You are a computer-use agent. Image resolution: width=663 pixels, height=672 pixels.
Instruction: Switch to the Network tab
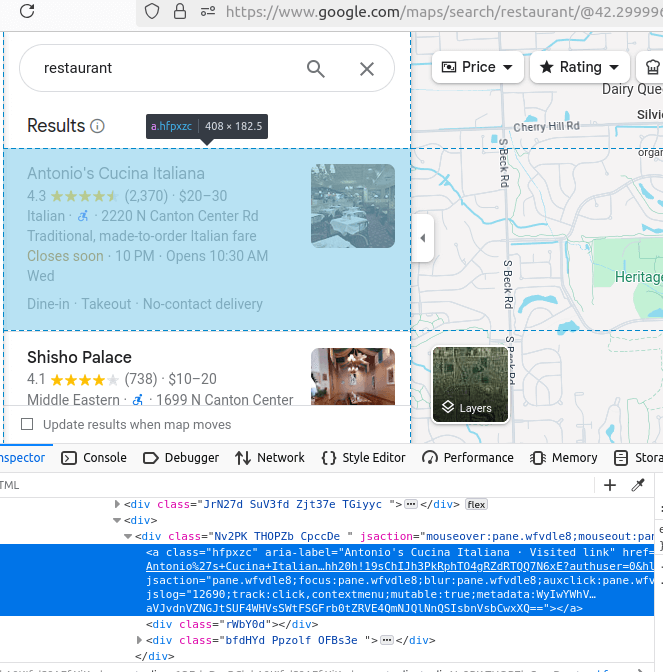click(x=270, y=458)
